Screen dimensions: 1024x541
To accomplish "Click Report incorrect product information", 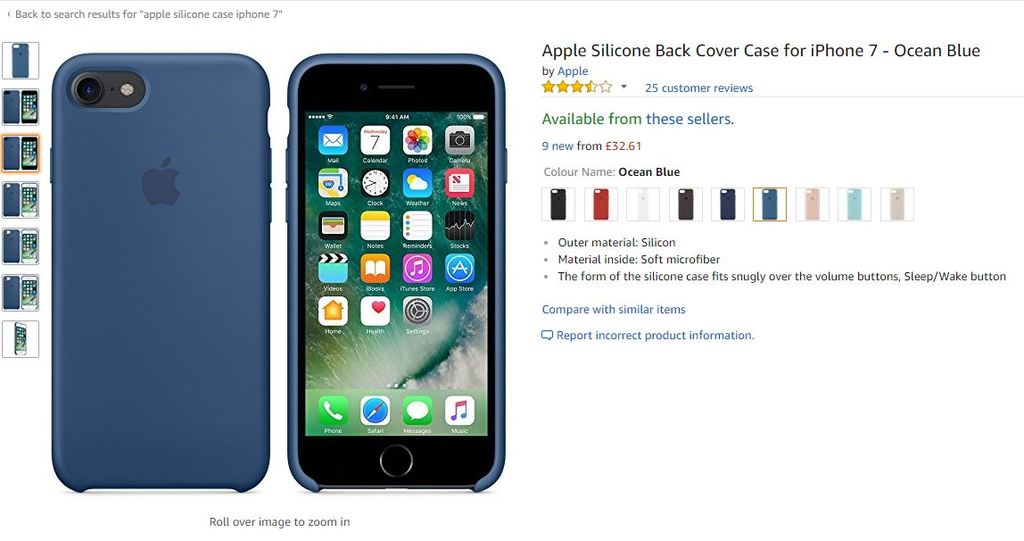I will (655, 336).
